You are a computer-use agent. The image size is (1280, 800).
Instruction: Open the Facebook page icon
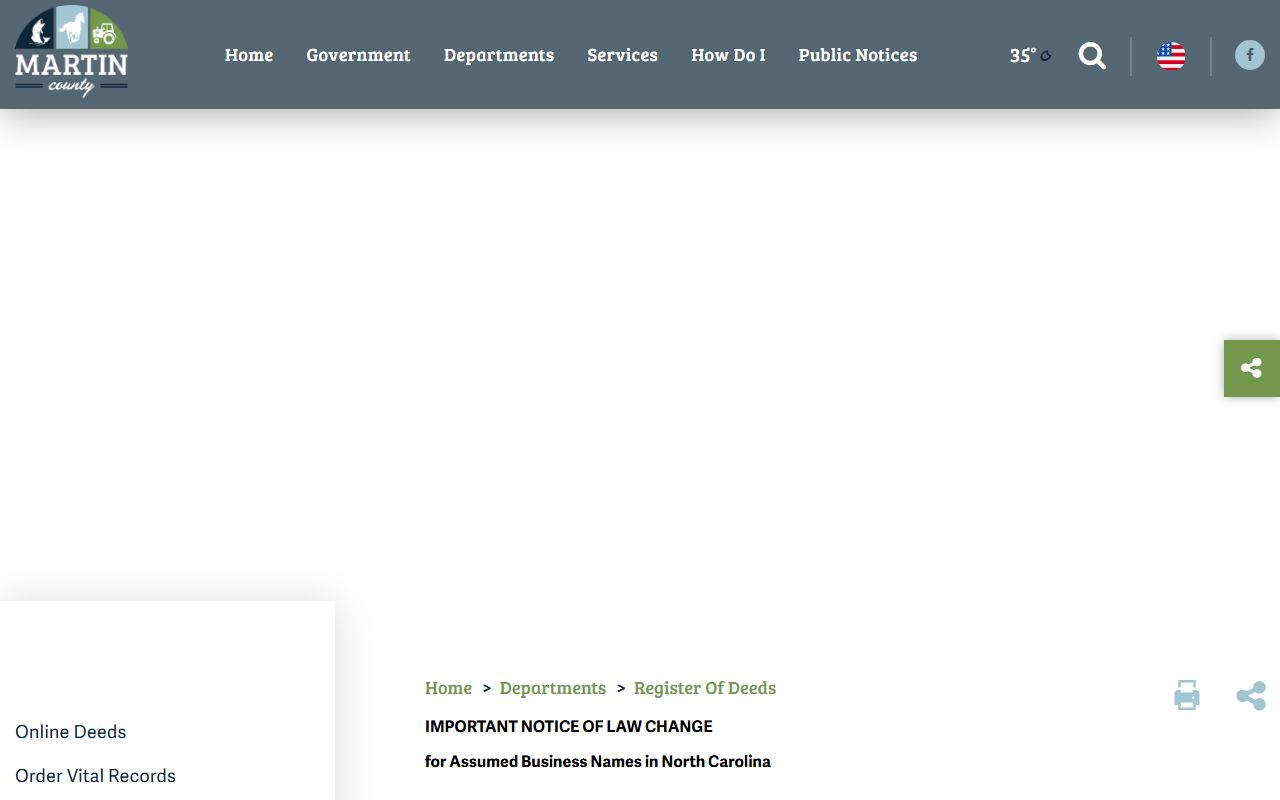tap(1249, 55)
